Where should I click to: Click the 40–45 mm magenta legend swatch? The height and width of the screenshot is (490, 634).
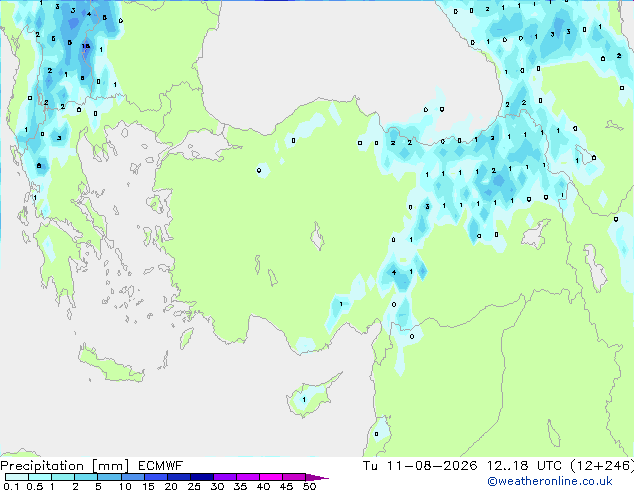pos(271,477)
